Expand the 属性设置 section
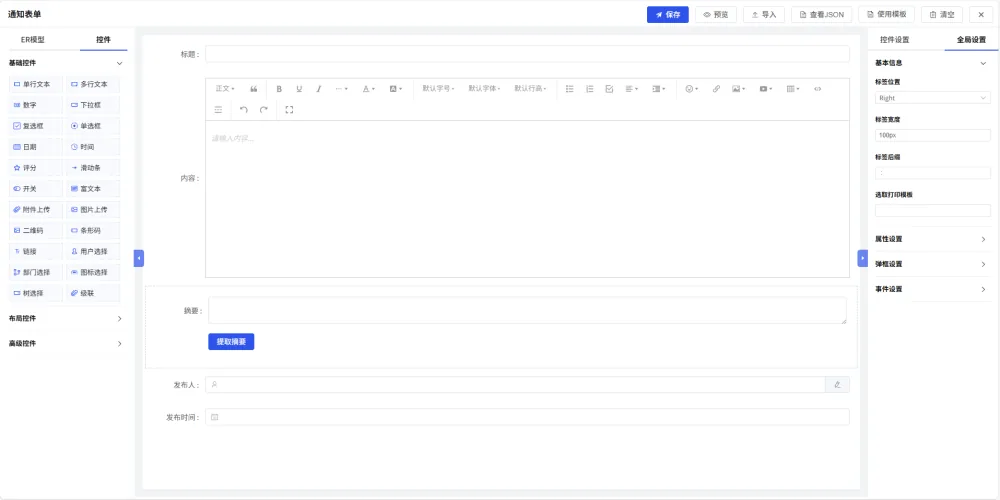 932,239
